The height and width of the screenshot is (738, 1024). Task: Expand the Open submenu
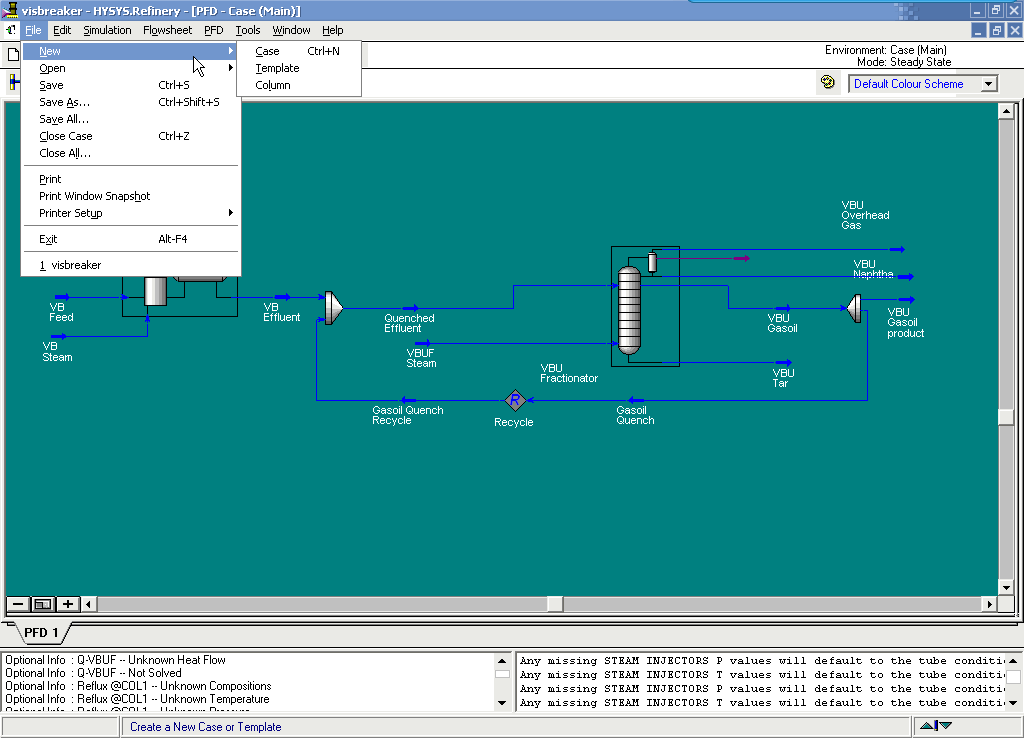tap(131, 68)
